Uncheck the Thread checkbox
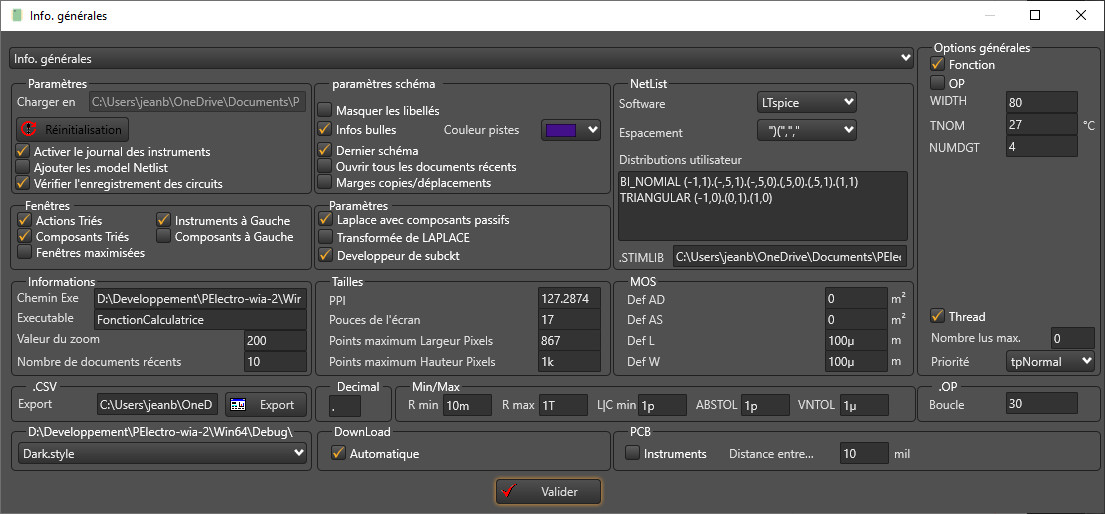The width and height of the screenshot is (1105, 514). click(938, 317)
